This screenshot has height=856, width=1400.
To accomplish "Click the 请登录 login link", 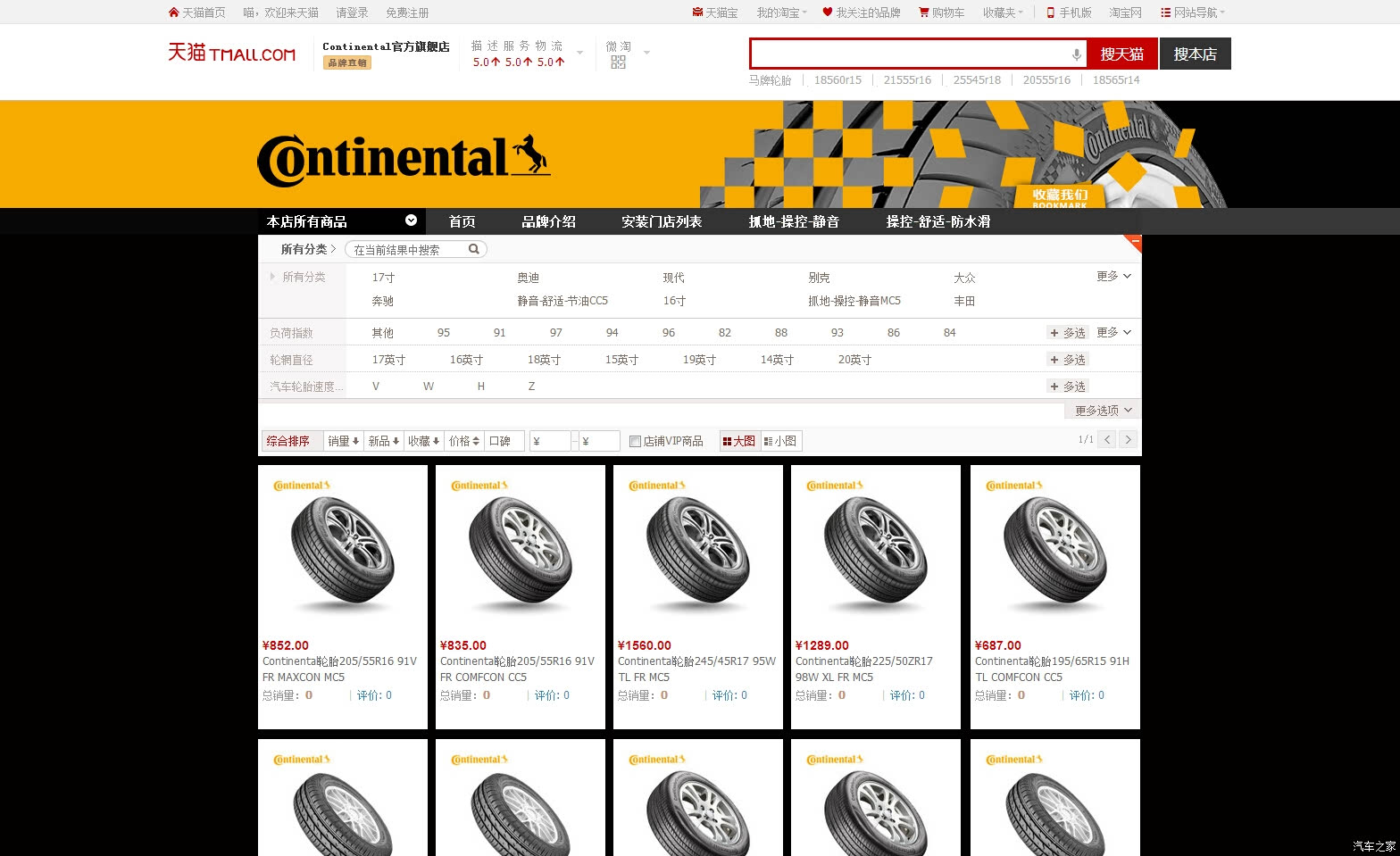I will tap(352, 12).
